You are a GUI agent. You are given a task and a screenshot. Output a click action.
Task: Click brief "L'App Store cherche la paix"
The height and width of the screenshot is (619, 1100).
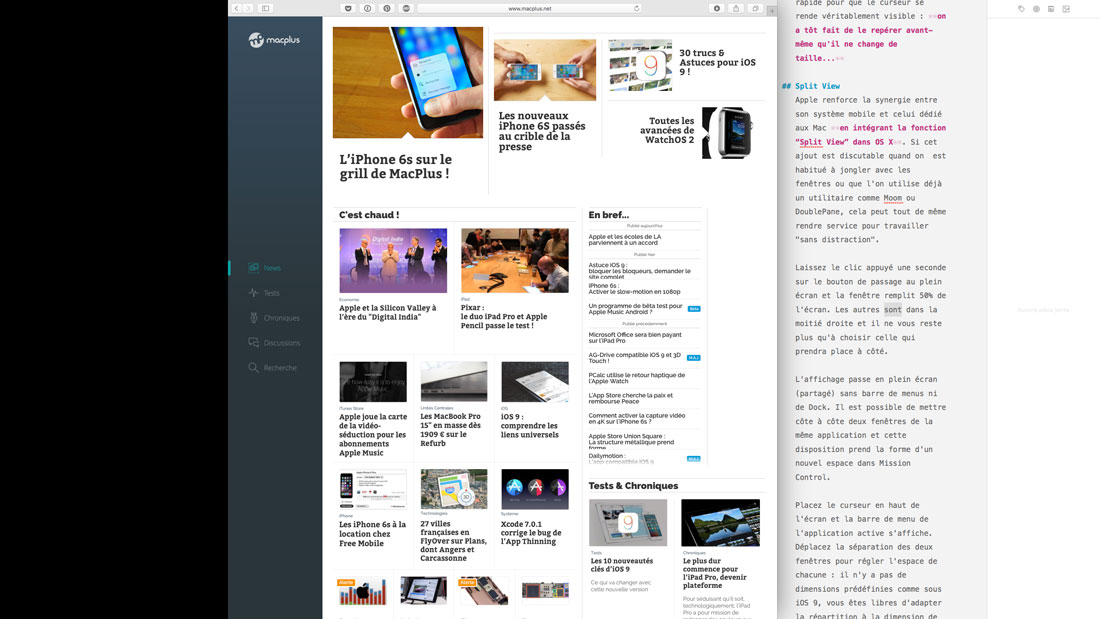(630, 398)
